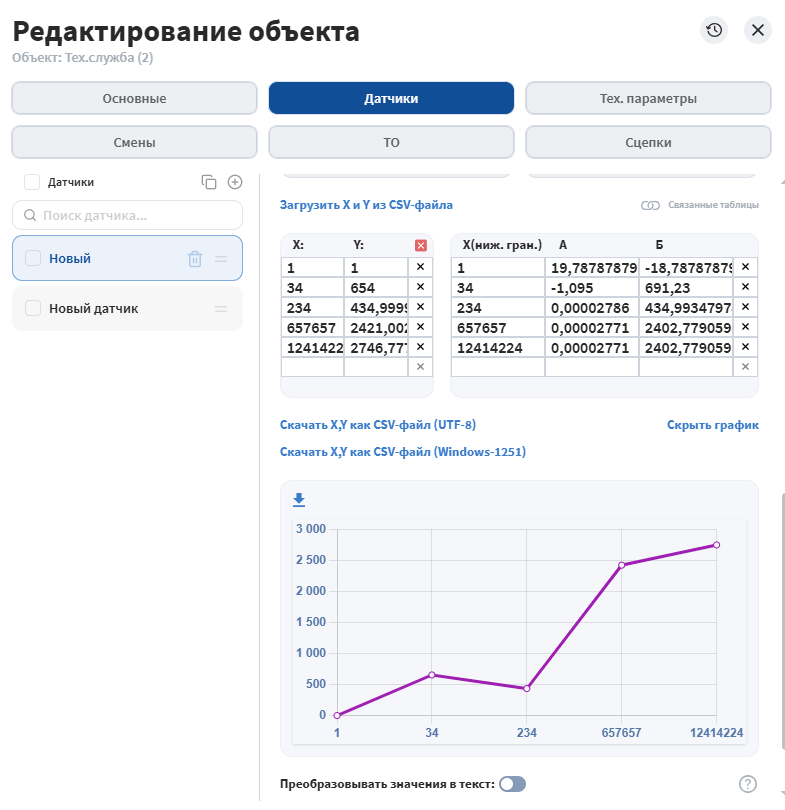
Task: Copy sensors using the duplicate icon
Action: point(209,182)
